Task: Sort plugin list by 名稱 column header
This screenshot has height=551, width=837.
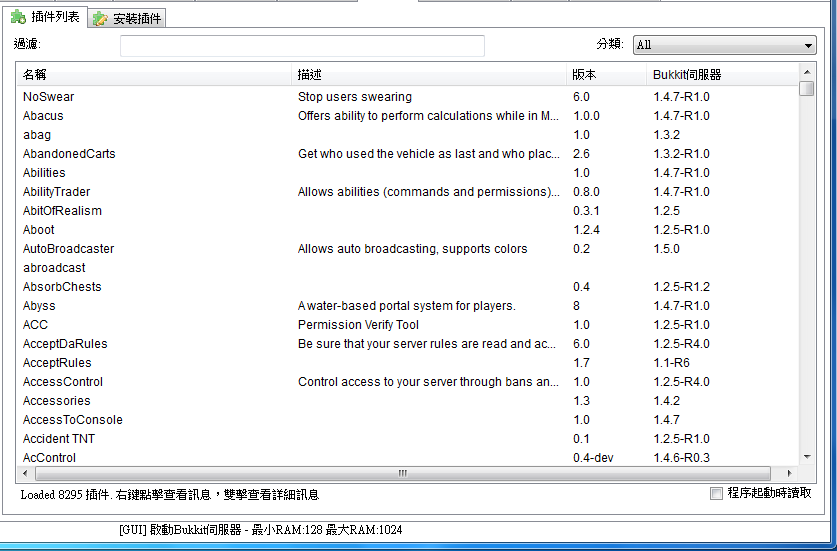Action: tap(154, 75)
